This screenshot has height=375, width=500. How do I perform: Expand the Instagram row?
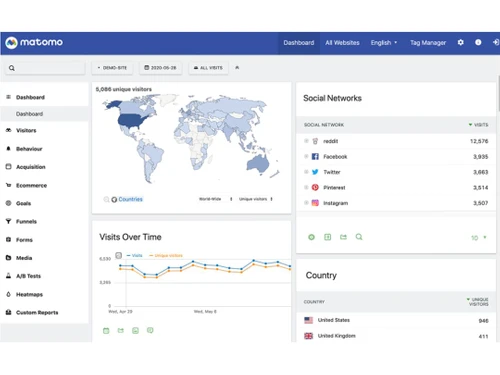[306, 202]
